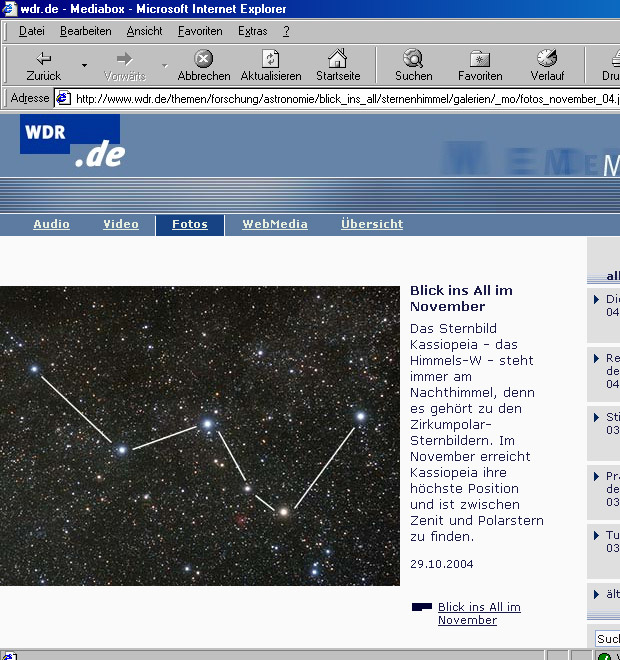The height and width of the screenshot is (660, 620).
Task: Open the Vorwärts history dropdown arrow
Action: 165,66
